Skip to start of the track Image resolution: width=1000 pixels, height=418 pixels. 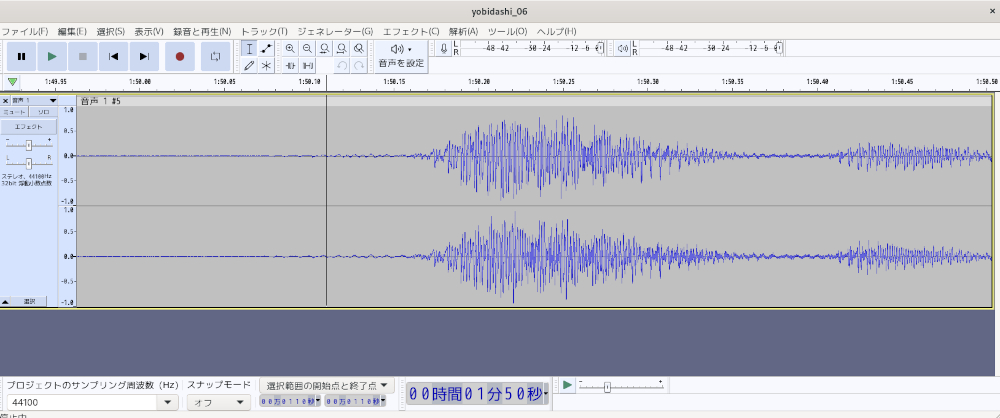pyautogui.click(x=114, y=57)
